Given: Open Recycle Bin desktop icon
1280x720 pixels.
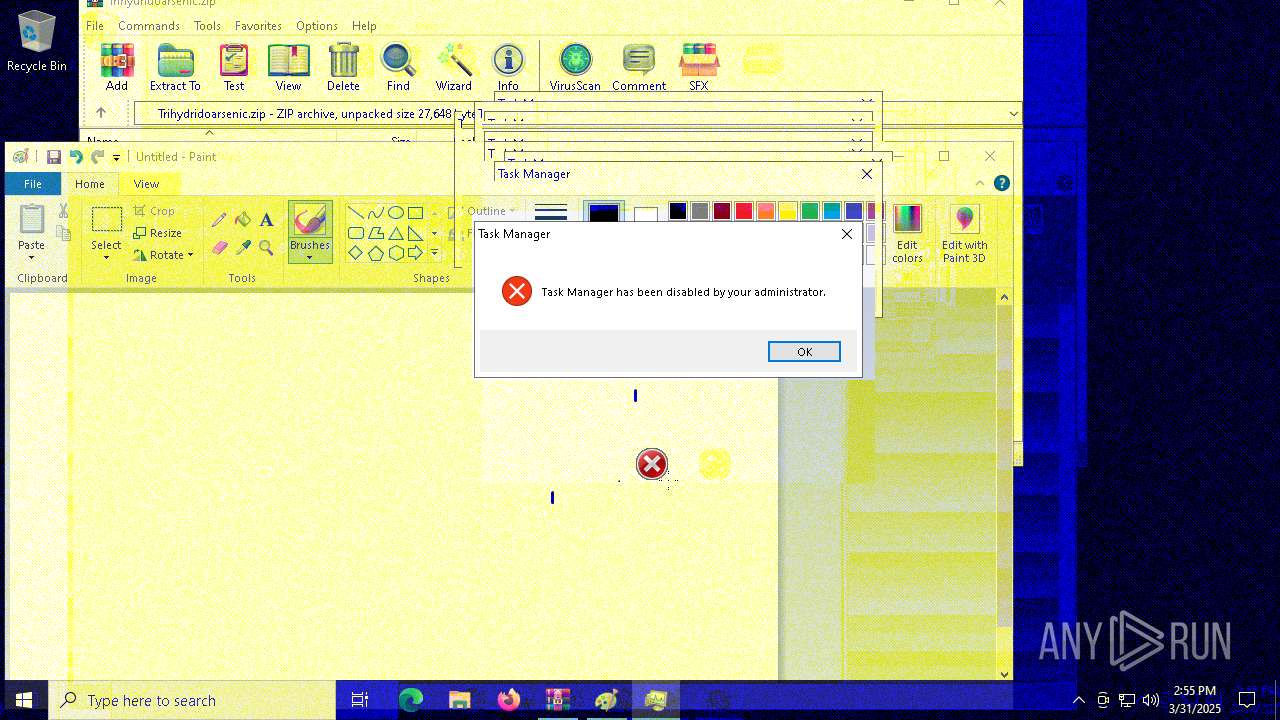Looking at the screenshot, I should [x=37, y=42].
